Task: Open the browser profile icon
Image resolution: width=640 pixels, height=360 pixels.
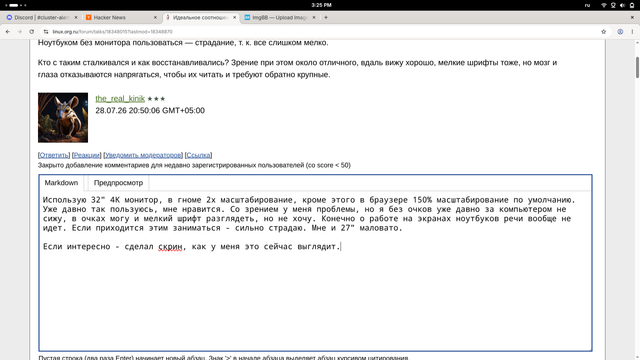Action: [620, 31]
